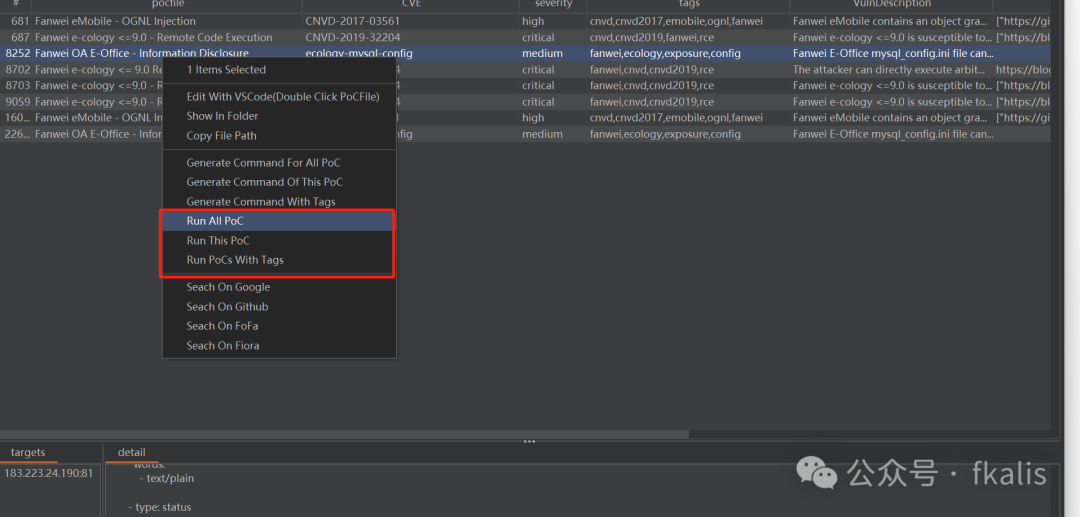Screen dimensions: 1080x517
Task: Switch to the detail tab
Action: [132, 452]
